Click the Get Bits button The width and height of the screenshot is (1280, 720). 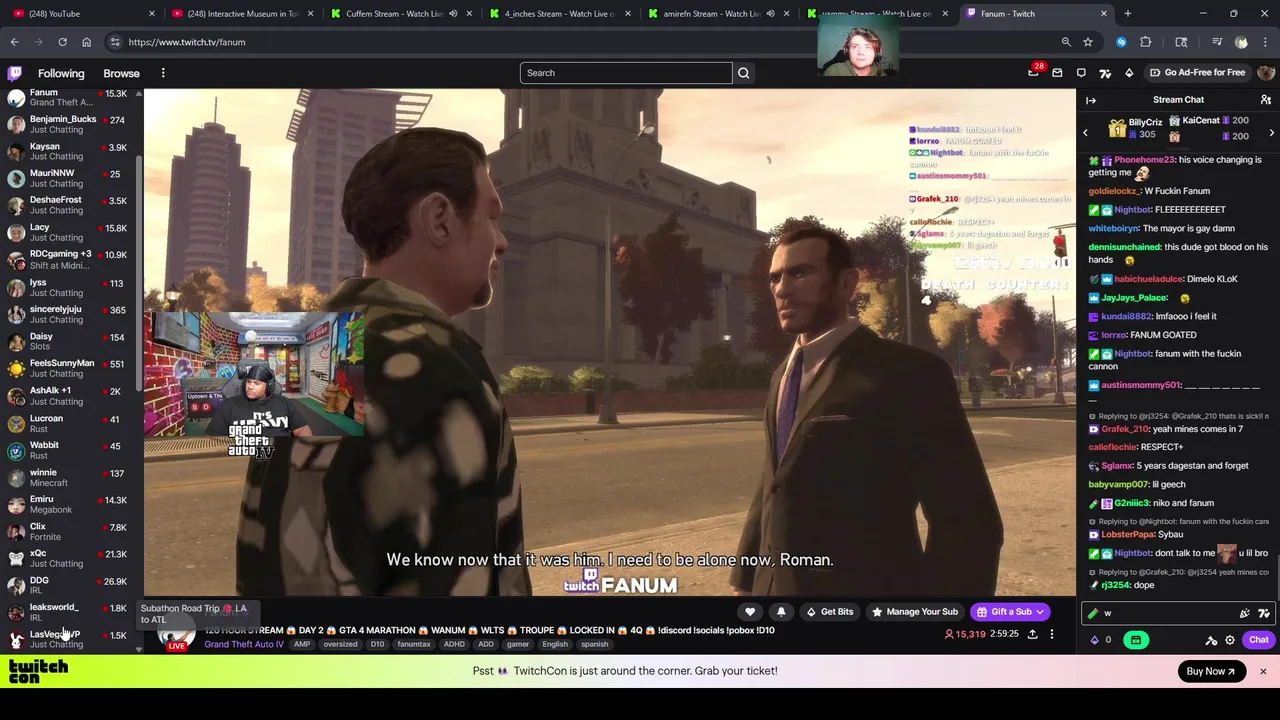click(830, 612)
